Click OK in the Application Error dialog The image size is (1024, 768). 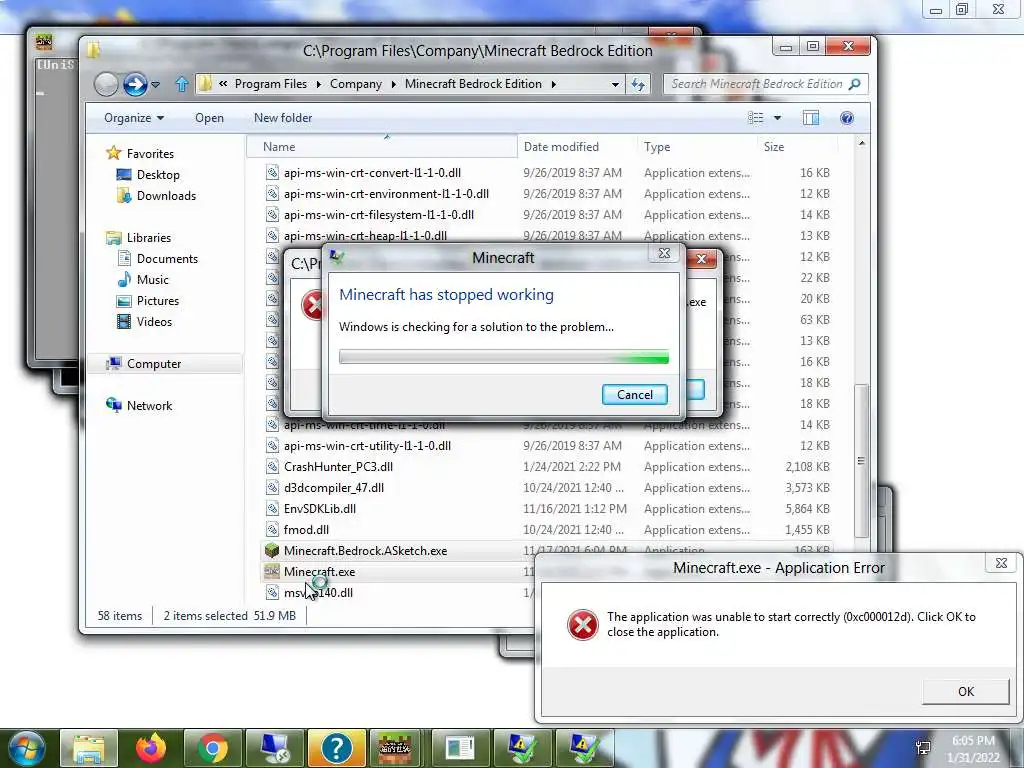[965, 692]
